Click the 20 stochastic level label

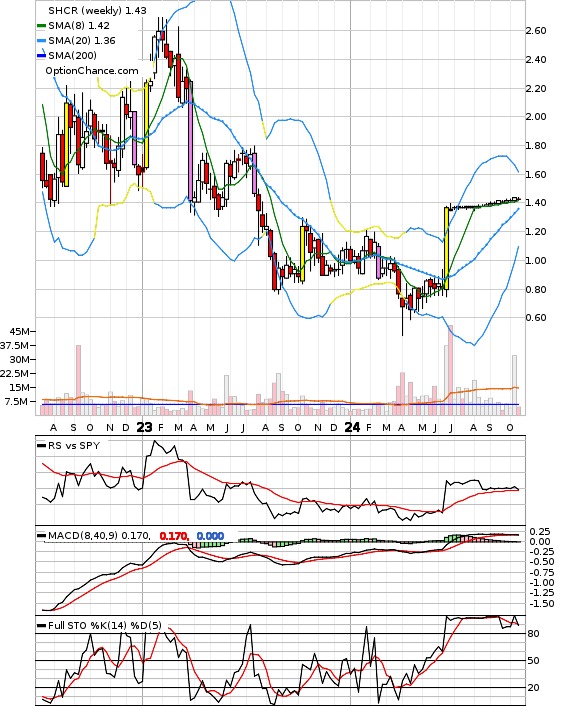tap(533, 688)
